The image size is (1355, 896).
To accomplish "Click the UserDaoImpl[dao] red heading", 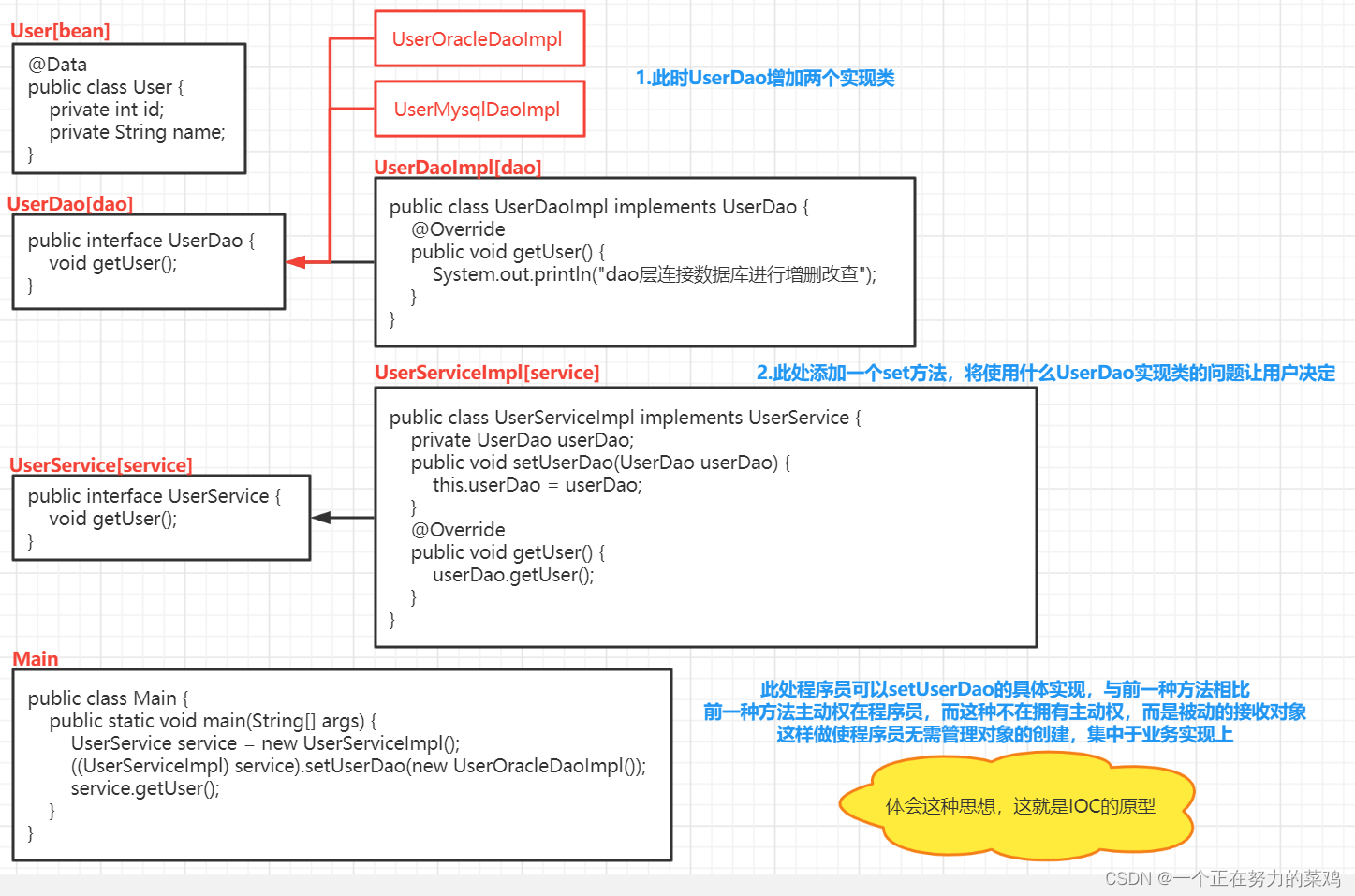I will 458,168.
